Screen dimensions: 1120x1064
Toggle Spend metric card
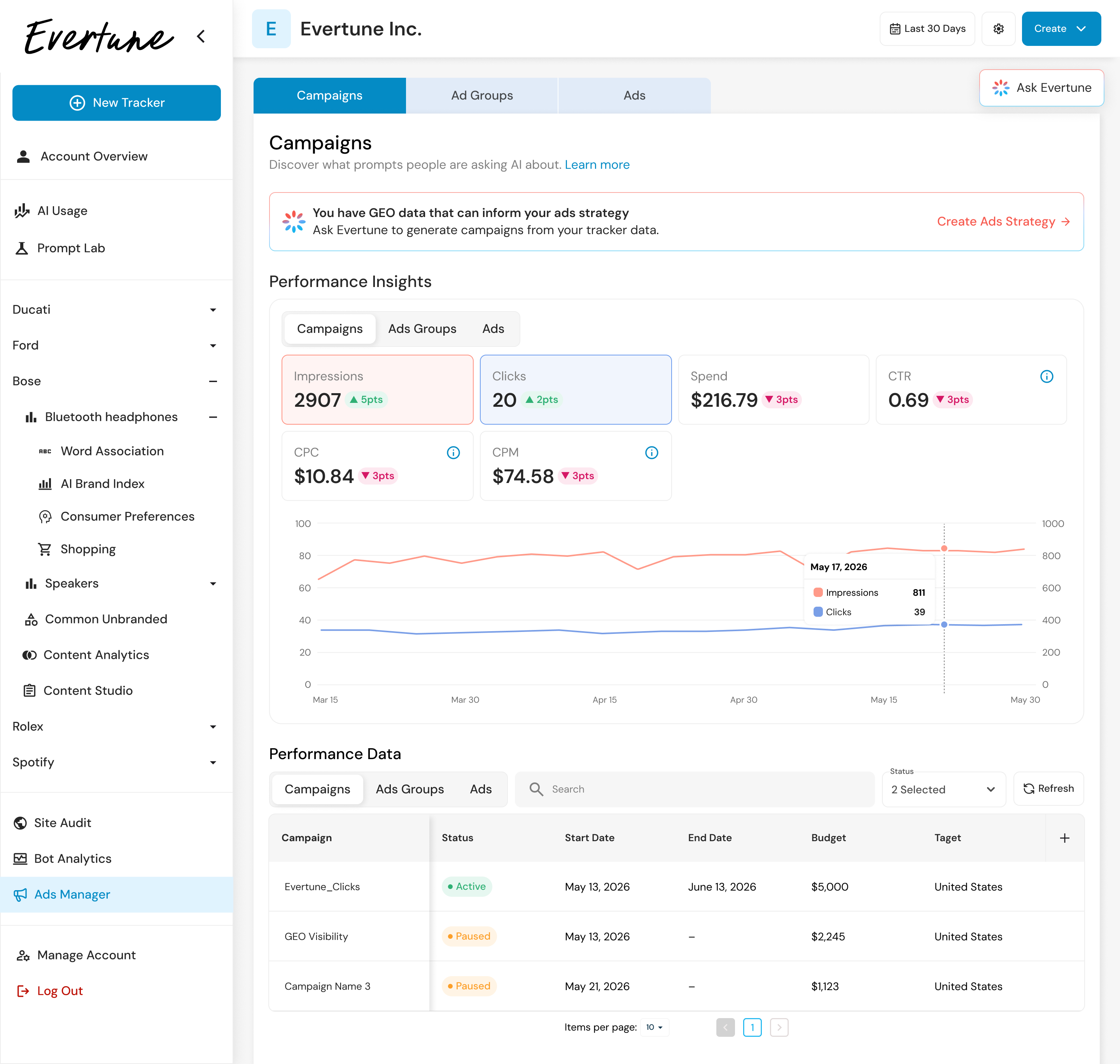773,390
